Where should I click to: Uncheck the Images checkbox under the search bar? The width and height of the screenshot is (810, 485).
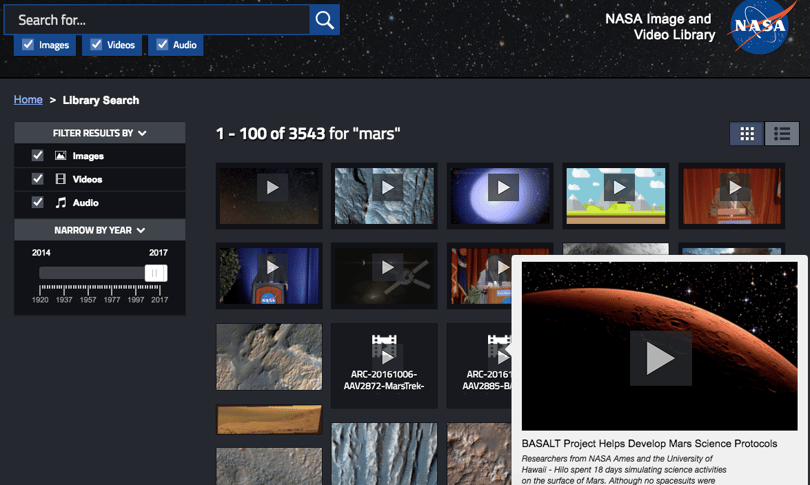point(28,44)
